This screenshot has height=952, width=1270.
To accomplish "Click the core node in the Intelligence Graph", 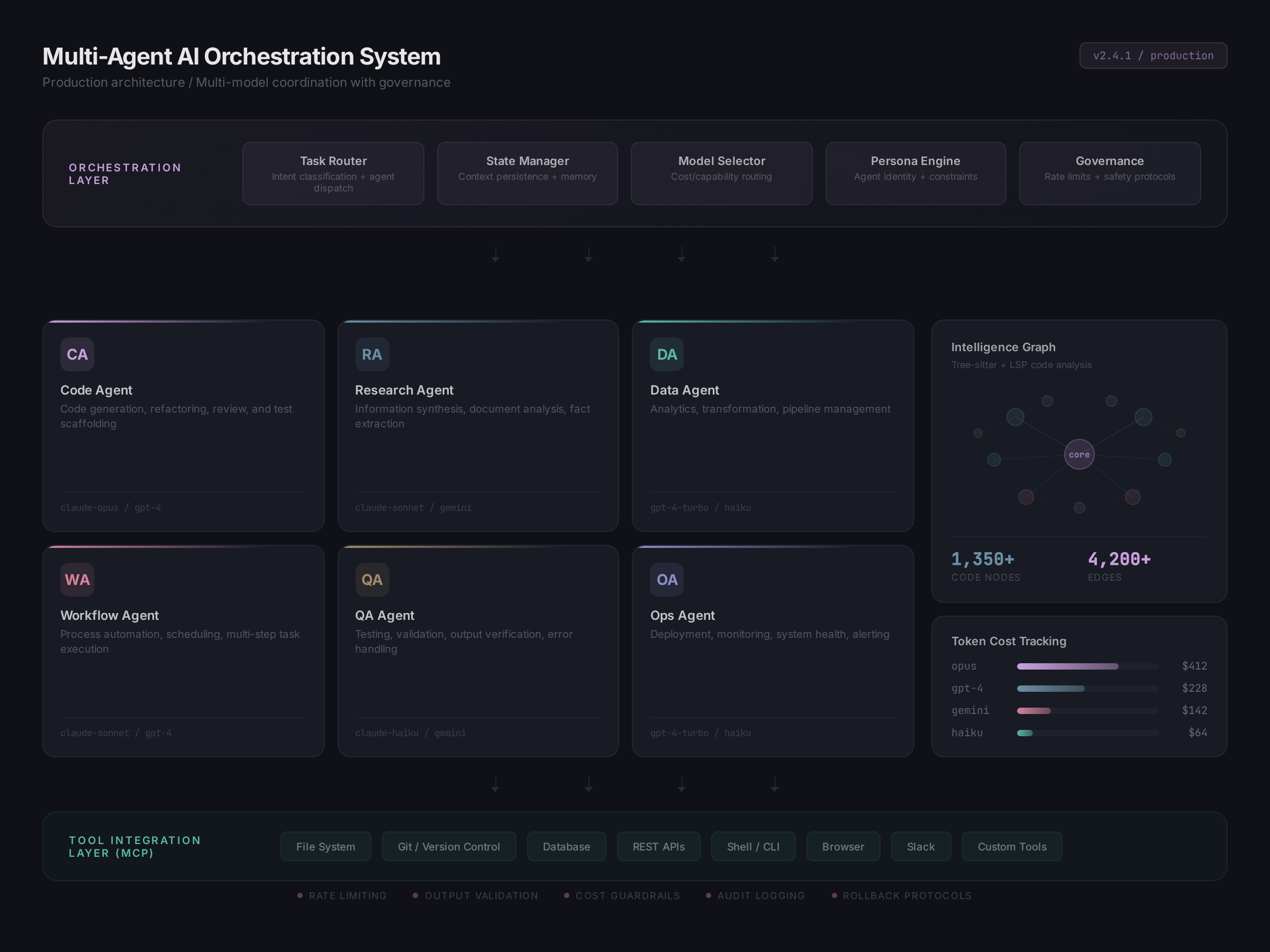I will [x=1079, y=454].
